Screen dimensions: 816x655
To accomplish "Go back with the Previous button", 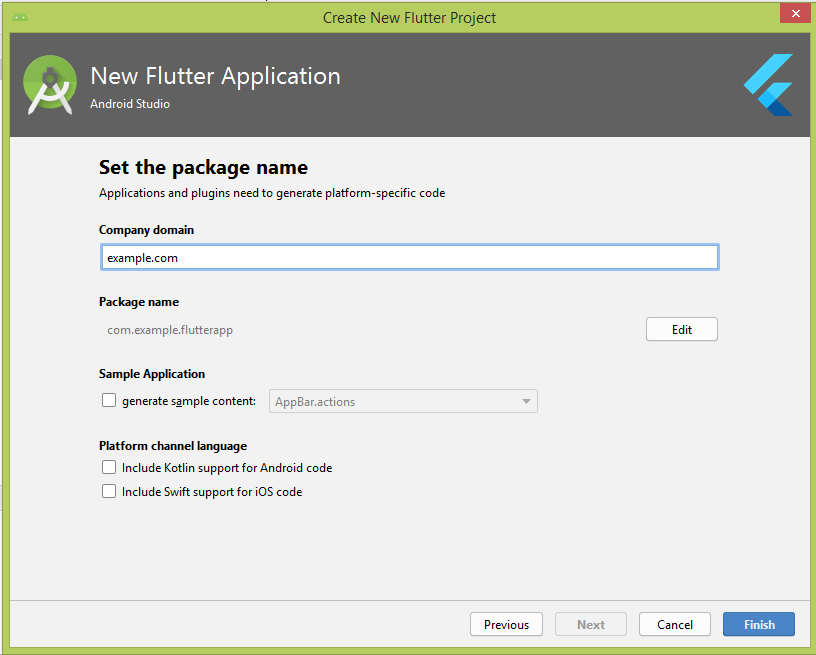I will click(x=506, y=624).
